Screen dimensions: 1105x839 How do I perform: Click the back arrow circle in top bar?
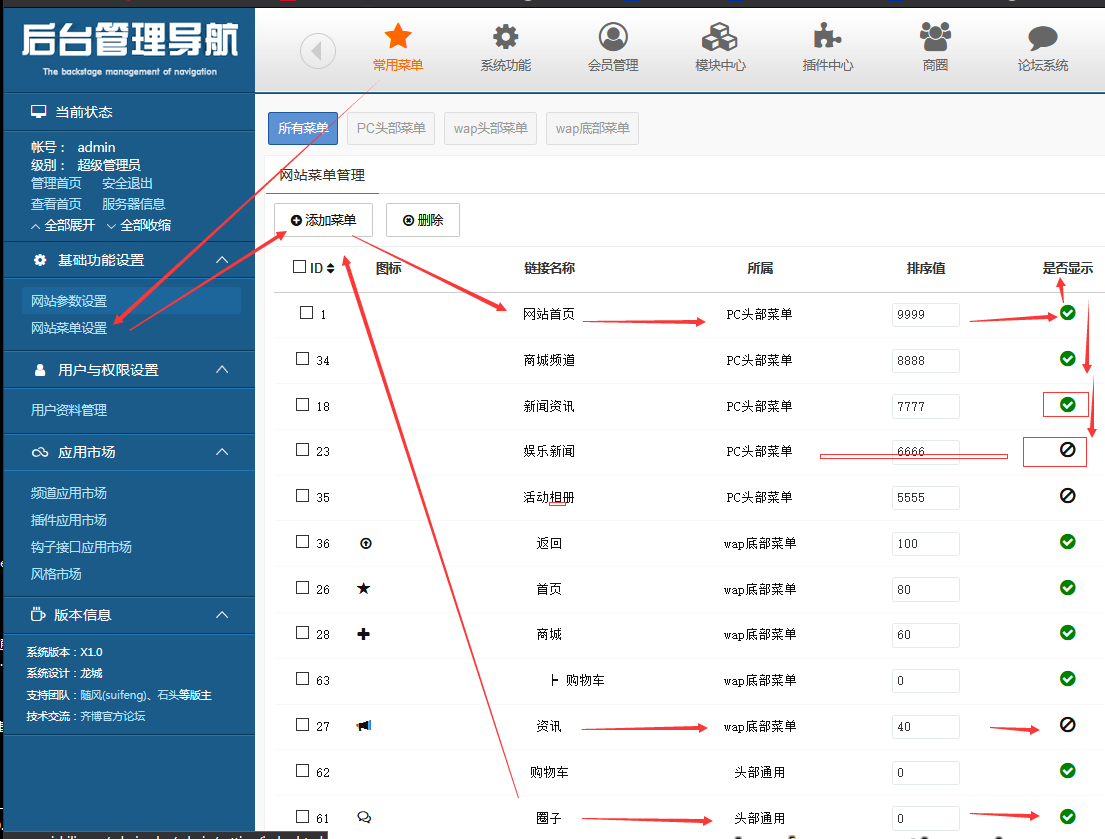coord(318,51)
